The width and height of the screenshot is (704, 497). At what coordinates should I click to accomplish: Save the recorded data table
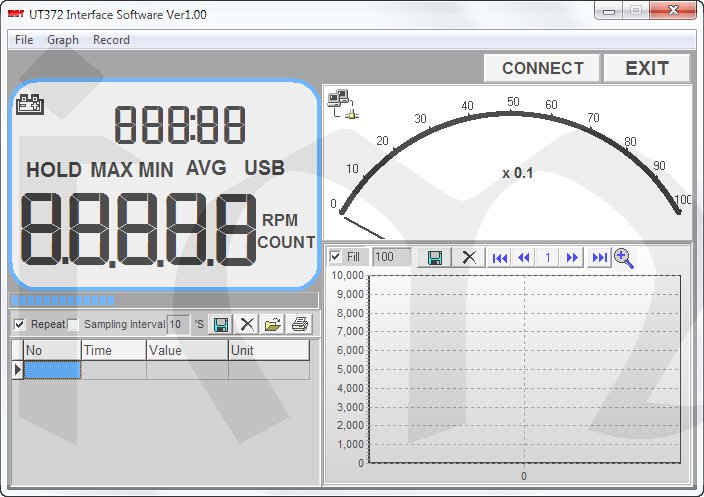[x=221, y=324]
